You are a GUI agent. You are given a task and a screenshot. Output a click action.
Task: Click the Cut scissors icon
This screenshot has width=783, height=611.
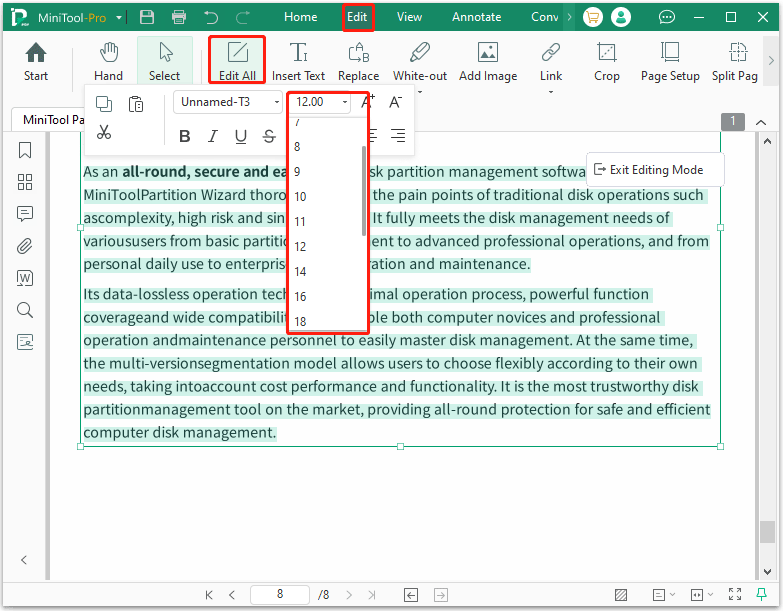point(104,132)
